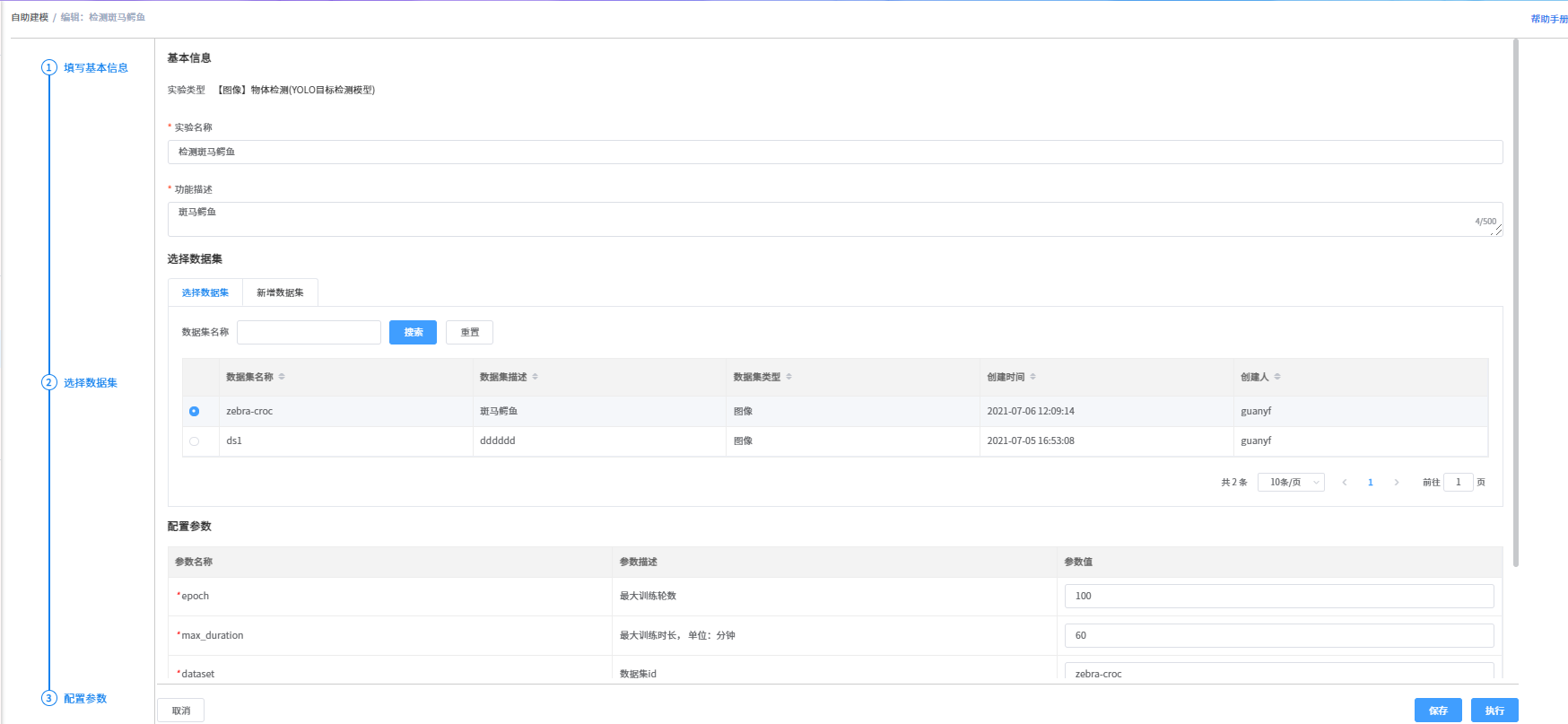
Task: Focus the 功能描述 textarea
Action: click(x=835, y=220)
